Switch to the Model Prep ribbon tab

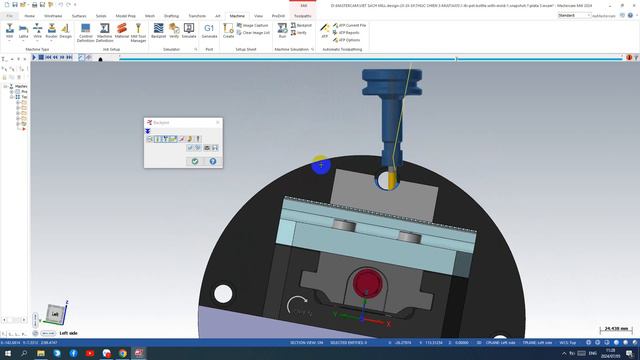[x=125, y=16]
